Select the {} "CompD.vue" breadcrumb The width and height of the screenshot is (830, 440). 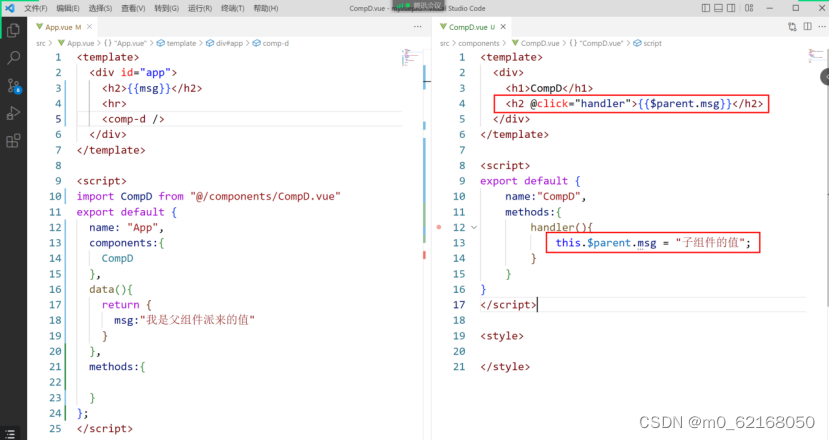coord(596,43)
